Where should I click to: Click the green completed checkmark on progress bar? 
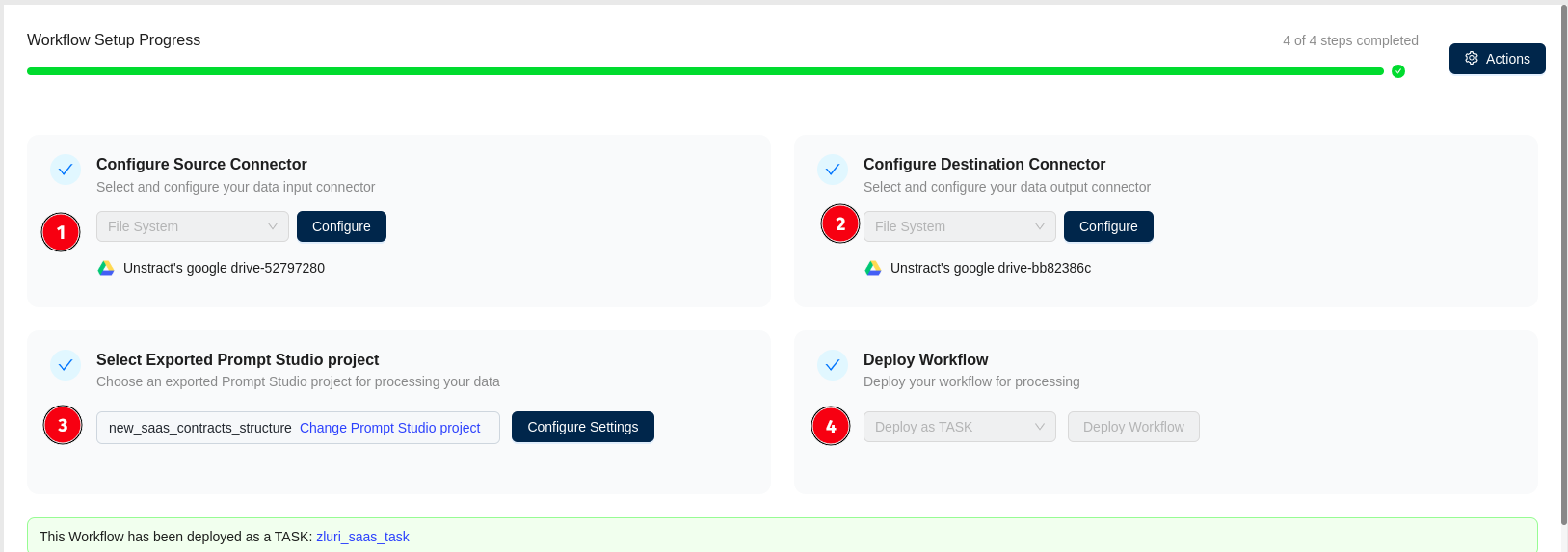(x=1398, y=71)
